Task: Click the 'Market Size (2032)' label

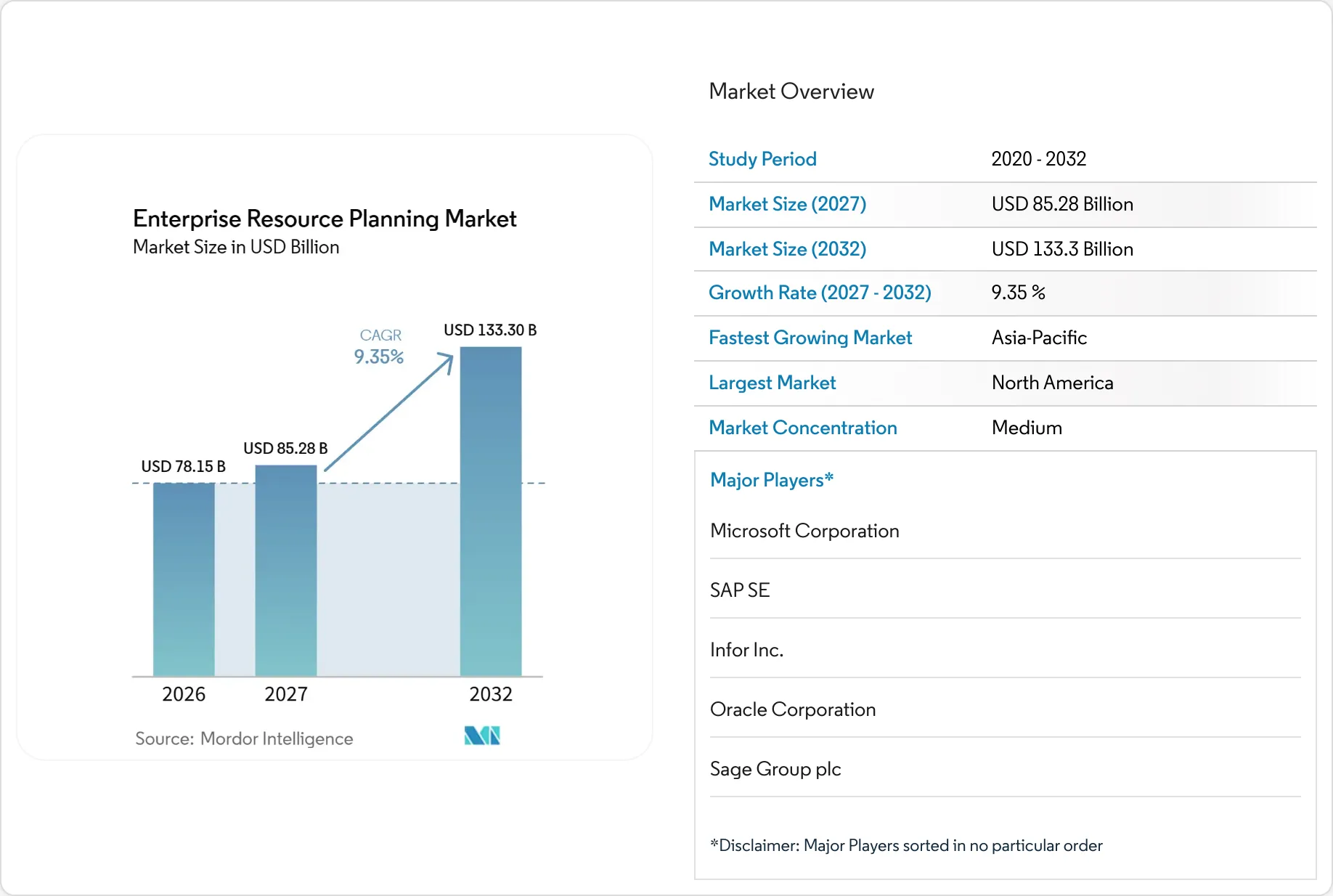Action: tap(788, 249)
